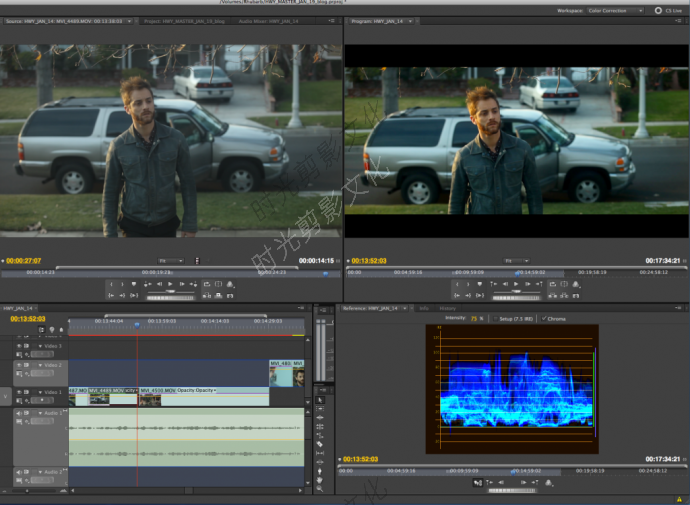Toggle visibility of Video 1 track
The width and height of the screenshot is (690, 505).
[19, 392]
